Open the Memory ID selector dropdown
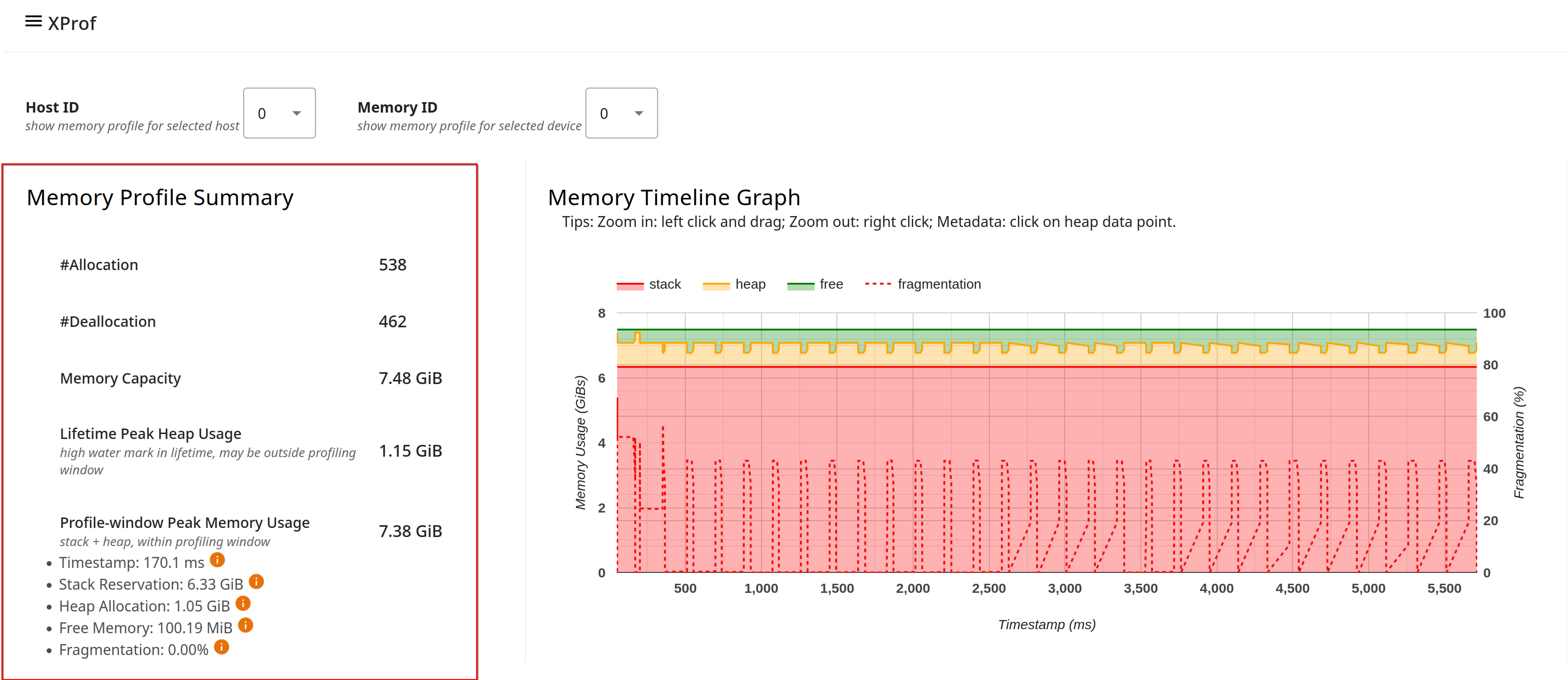This screenshot has width=1568, height=680. pos(622,113)
